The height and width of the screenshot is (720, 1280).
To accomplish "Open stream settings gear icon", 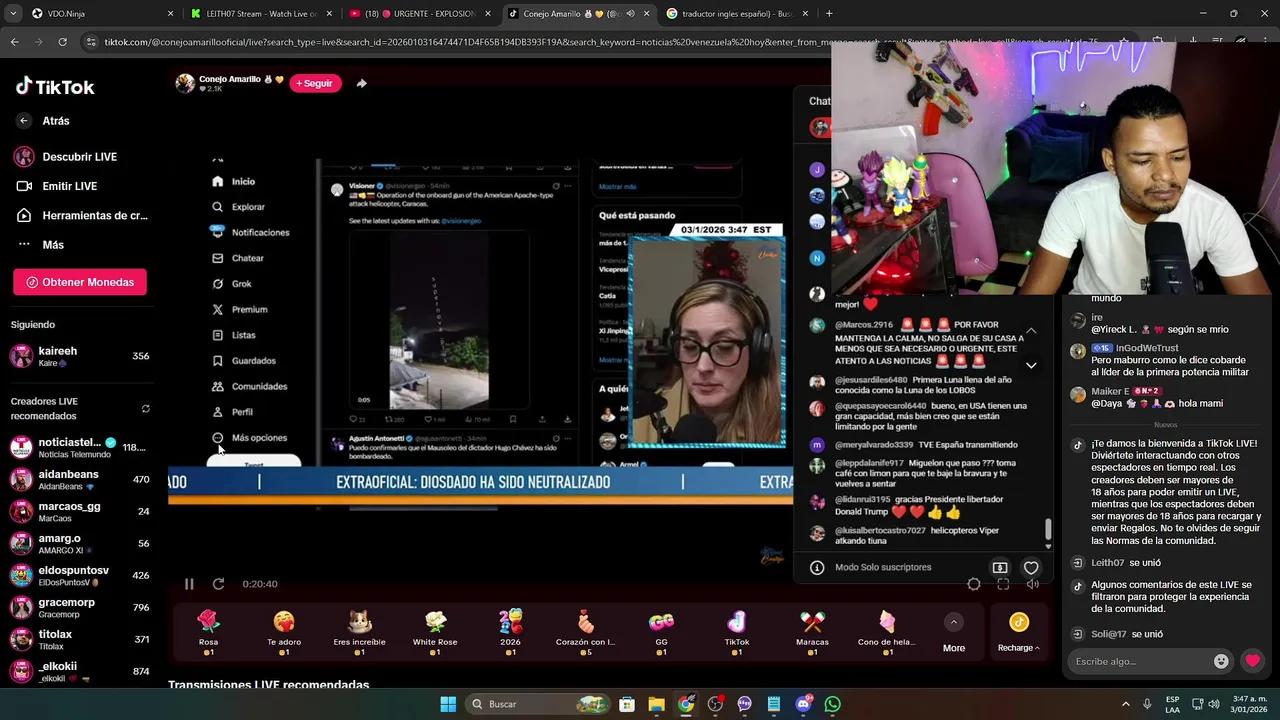I will click(974, 584).
